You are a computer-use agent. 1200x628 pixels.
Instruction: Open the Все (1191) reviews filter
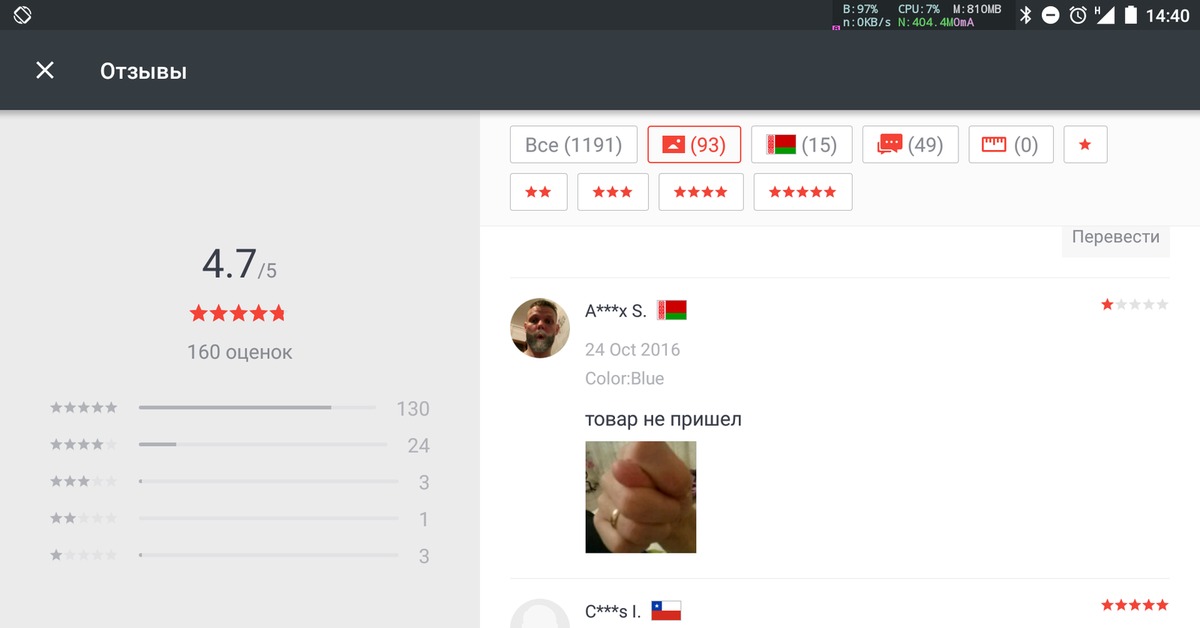pos(574,144)
